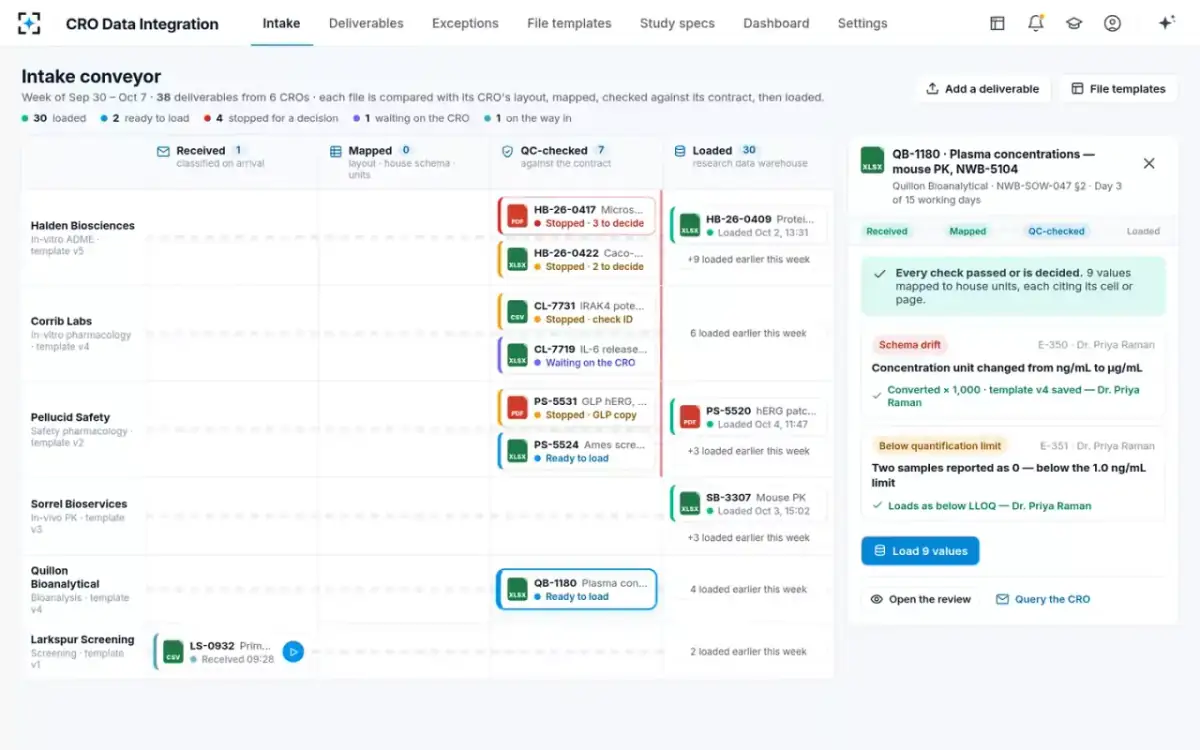This screenshot has width=1200, height=750.
Task: Click the Mapped column grid icon
Action: pyautogui.click(x=335, y=151)
